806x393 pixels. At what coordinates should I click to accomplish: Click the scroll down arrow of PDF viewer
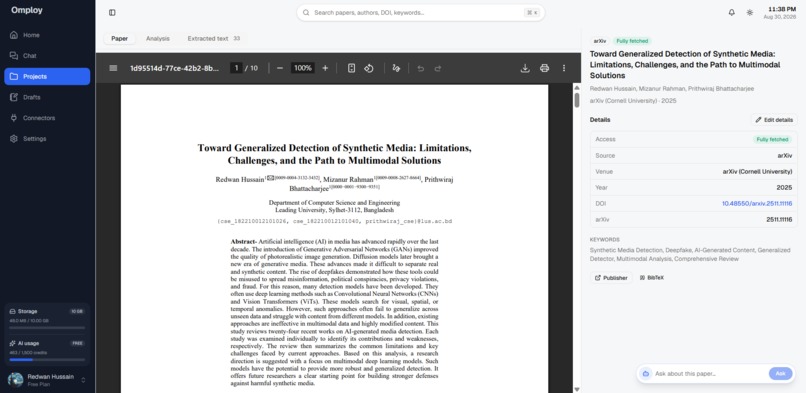577,389
